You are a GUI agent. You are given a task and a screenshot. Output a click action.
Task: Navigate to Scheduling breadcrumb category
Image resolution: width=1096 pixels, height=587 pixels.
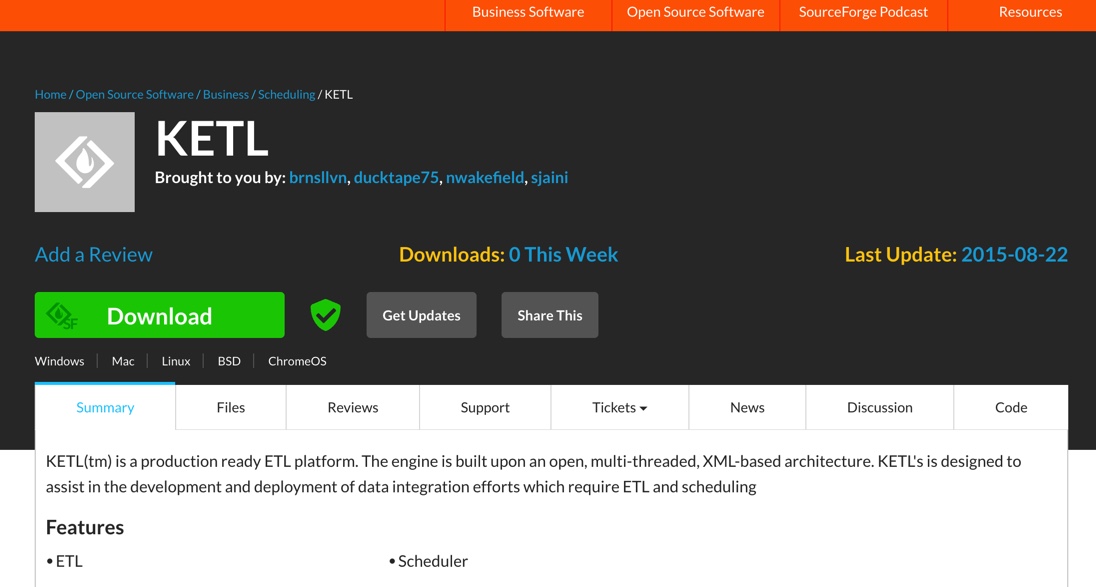coord(286,95)
